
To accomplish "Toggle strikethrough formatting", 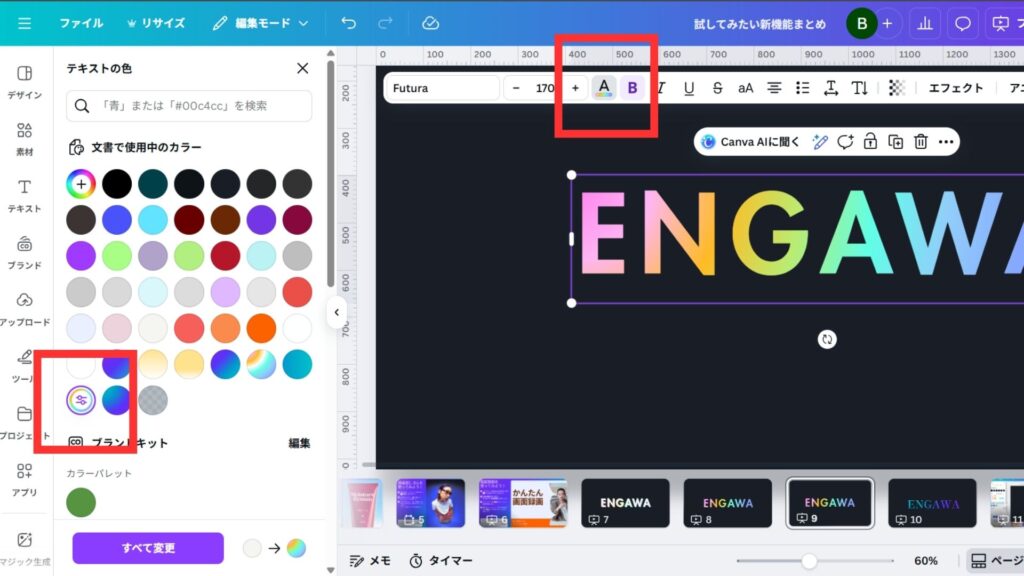I will click(717, 88).
